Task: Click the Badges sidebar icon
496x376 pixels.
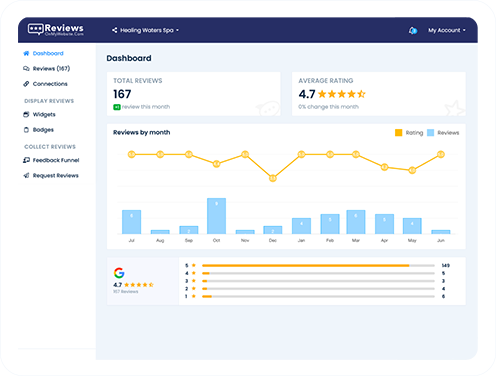Action: point(26,130)
